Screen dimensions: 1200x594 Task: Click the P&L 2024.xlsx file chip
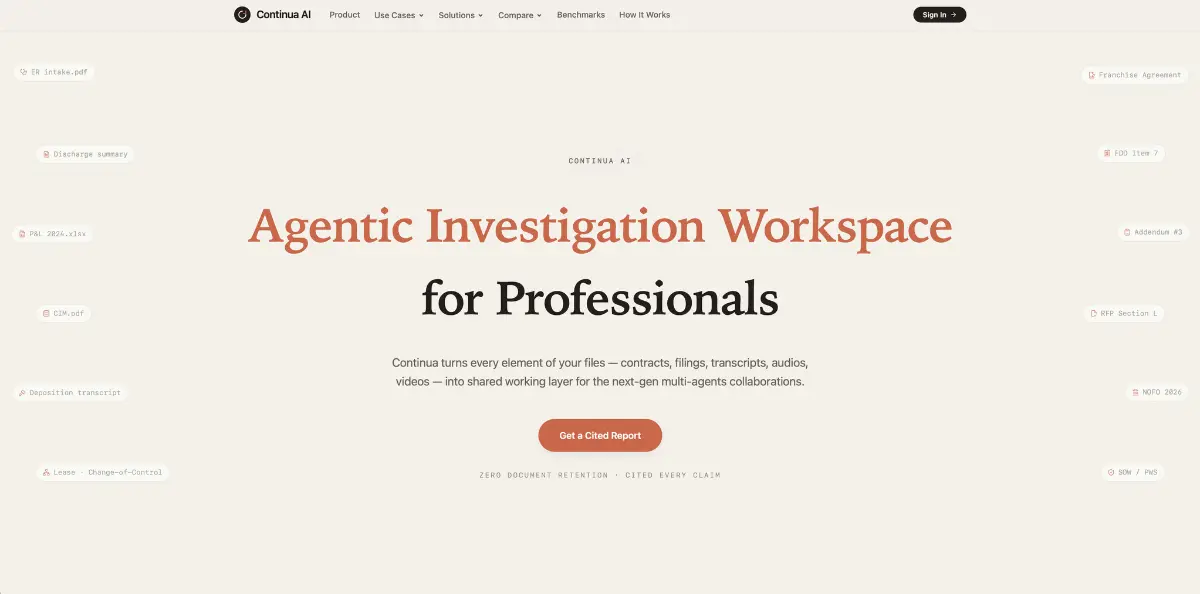(x=53, y=234)
